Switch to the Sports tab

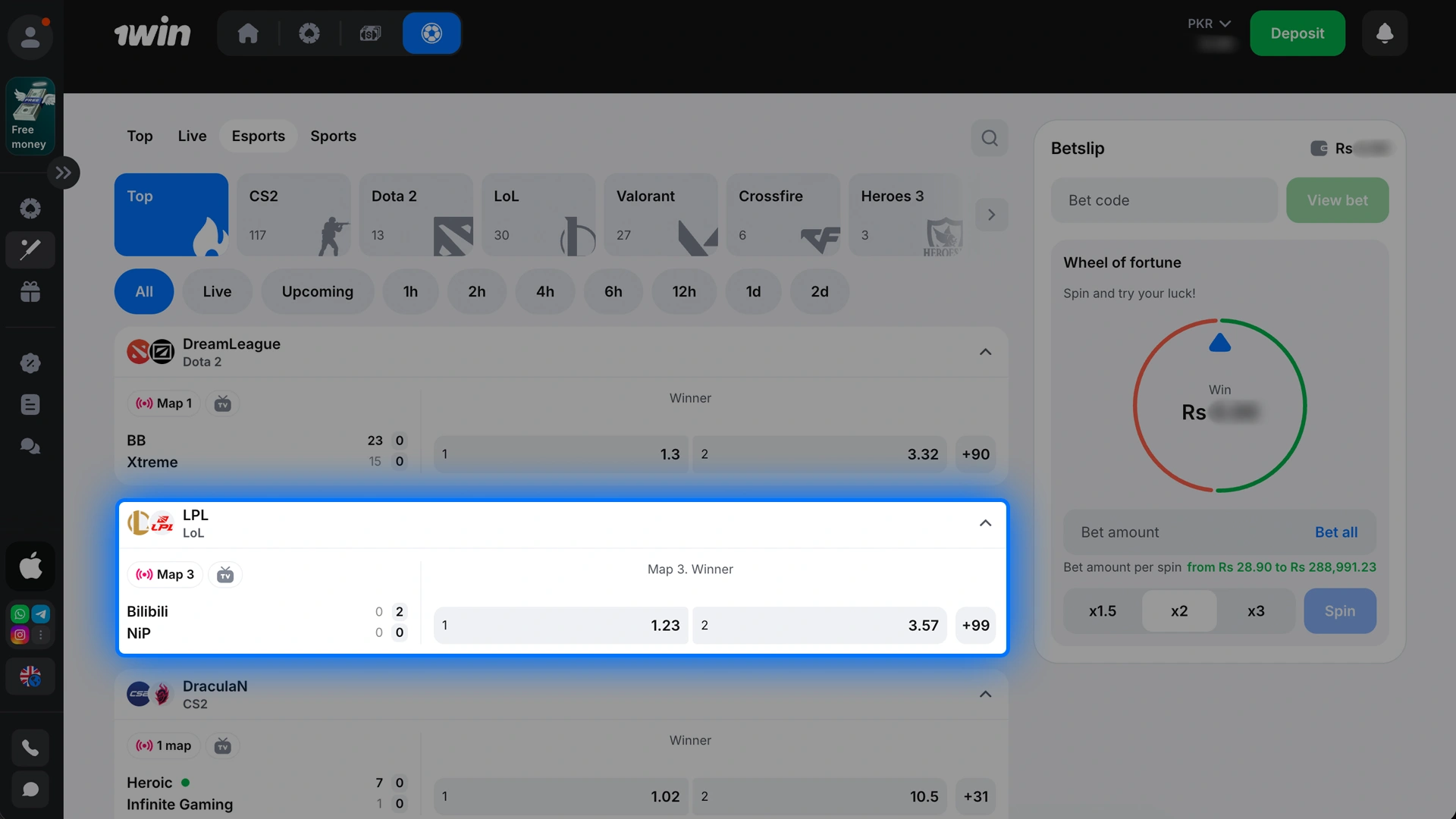click(x=333, y=136)
